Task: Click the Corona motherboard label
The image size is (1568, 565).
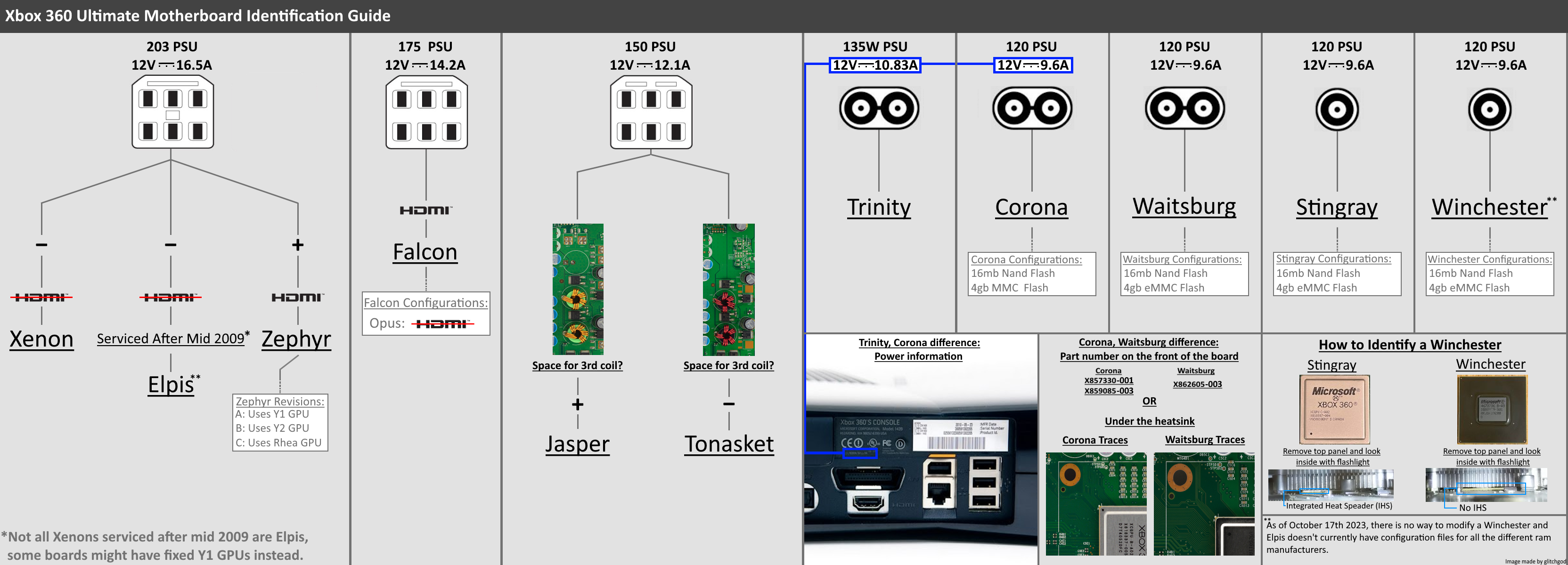Action: (x=1031, y=207)
